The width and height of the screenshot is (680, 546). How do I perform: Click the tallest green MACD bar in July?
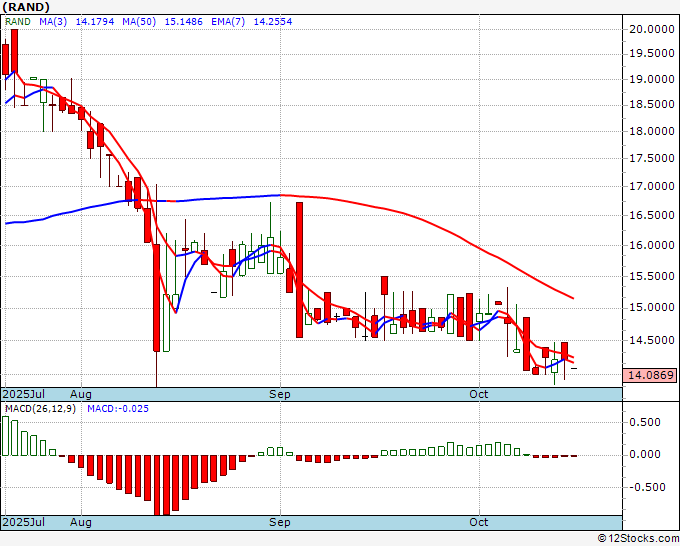pos(5,436)
